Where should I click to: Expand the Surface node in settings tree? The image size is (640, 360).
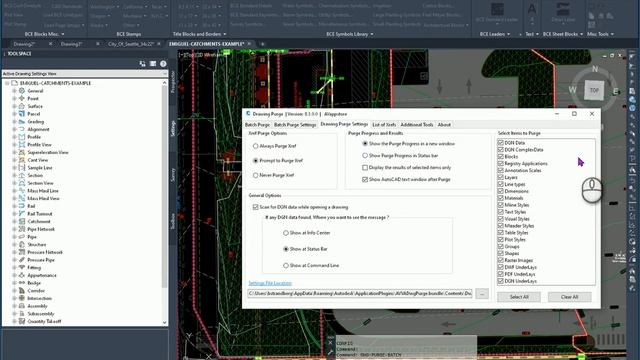pos(14,106)
